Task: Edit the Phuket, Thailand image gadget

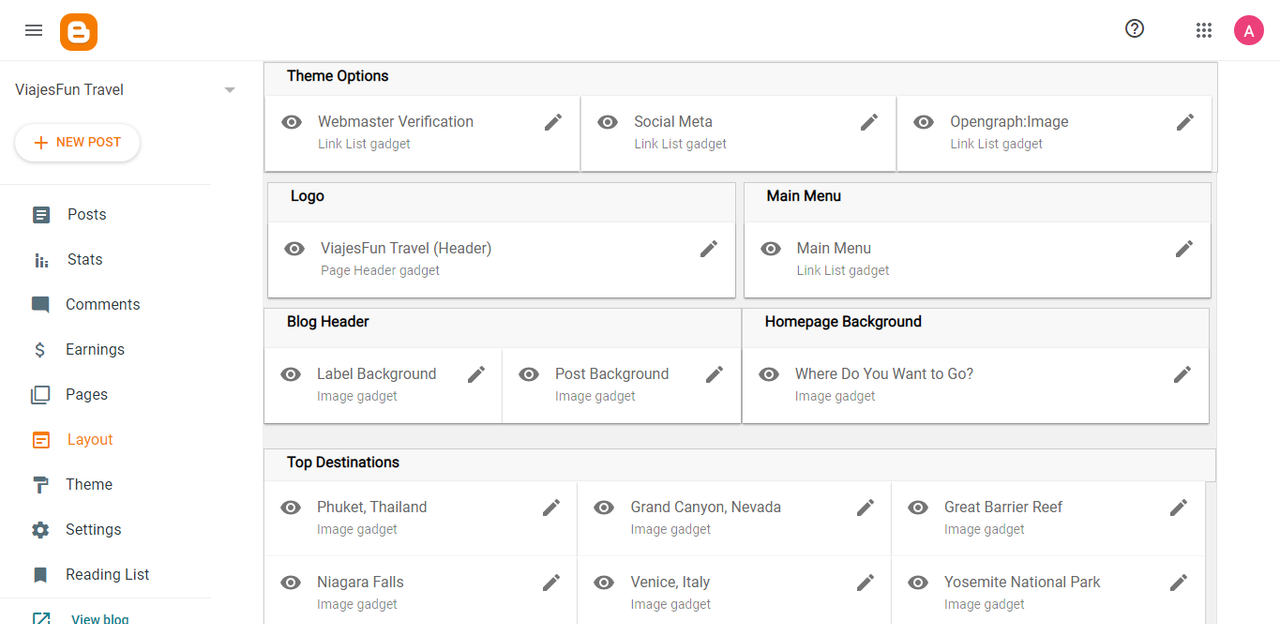Action: tap(551, 508)
